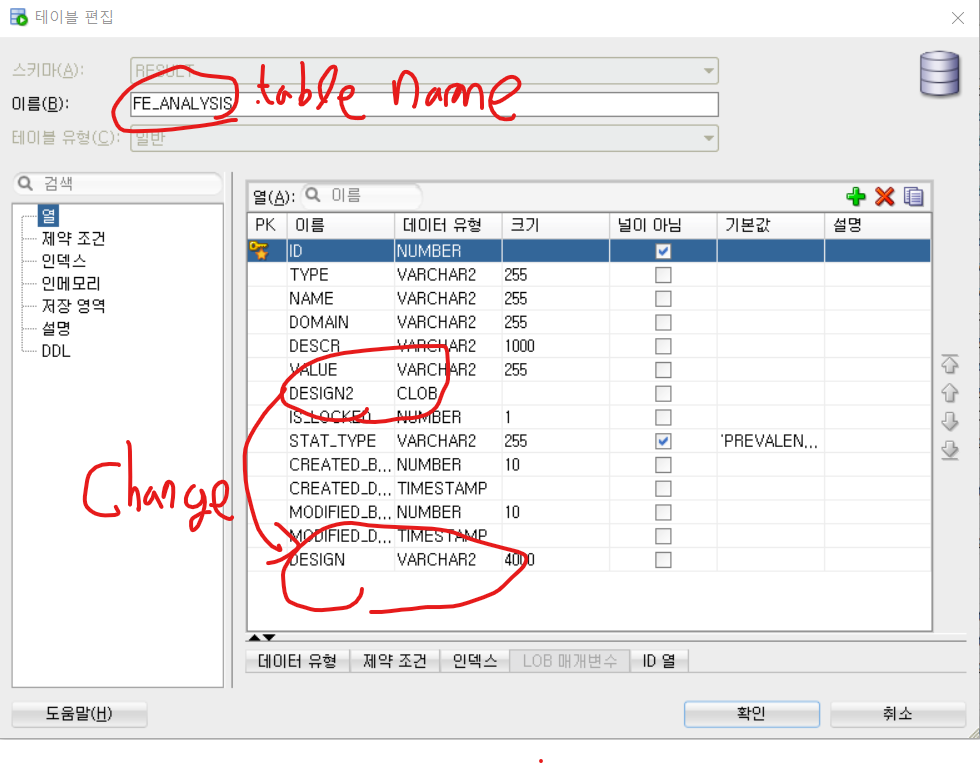Click the database icon in the top right corner
This screenshot has width=980, height=763.
pos(938,74)
